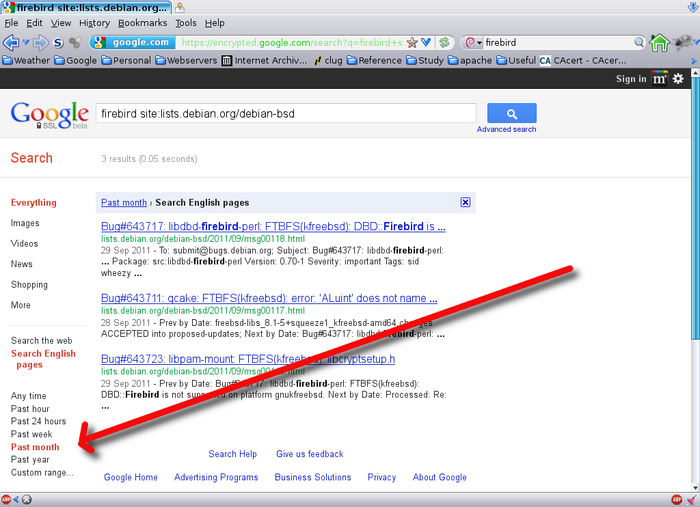Screen dimensions: 700x507
Task: Click the blue S toolbar icon
Action: click(x=58, y=43)
